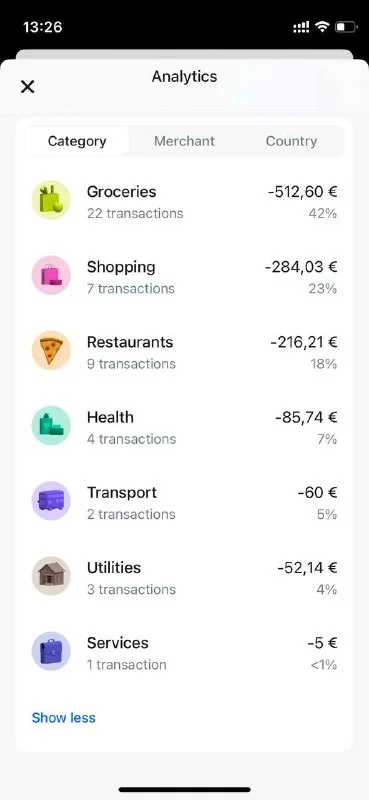
Task: Open the Health -85,74 € amount
Action: (x=306, y=417)
